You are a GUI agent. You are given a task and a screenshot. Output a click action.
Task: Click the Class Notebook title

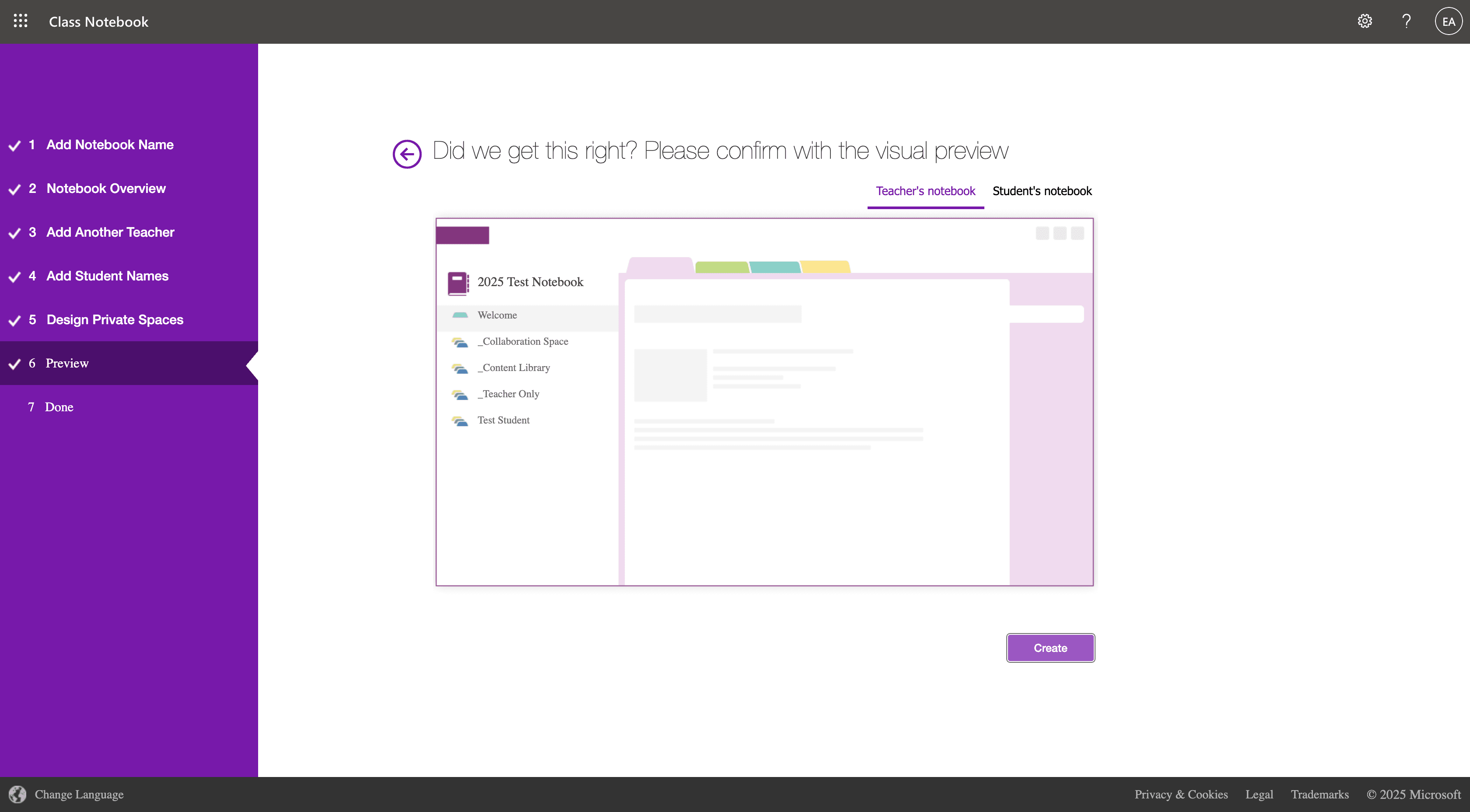98,22
